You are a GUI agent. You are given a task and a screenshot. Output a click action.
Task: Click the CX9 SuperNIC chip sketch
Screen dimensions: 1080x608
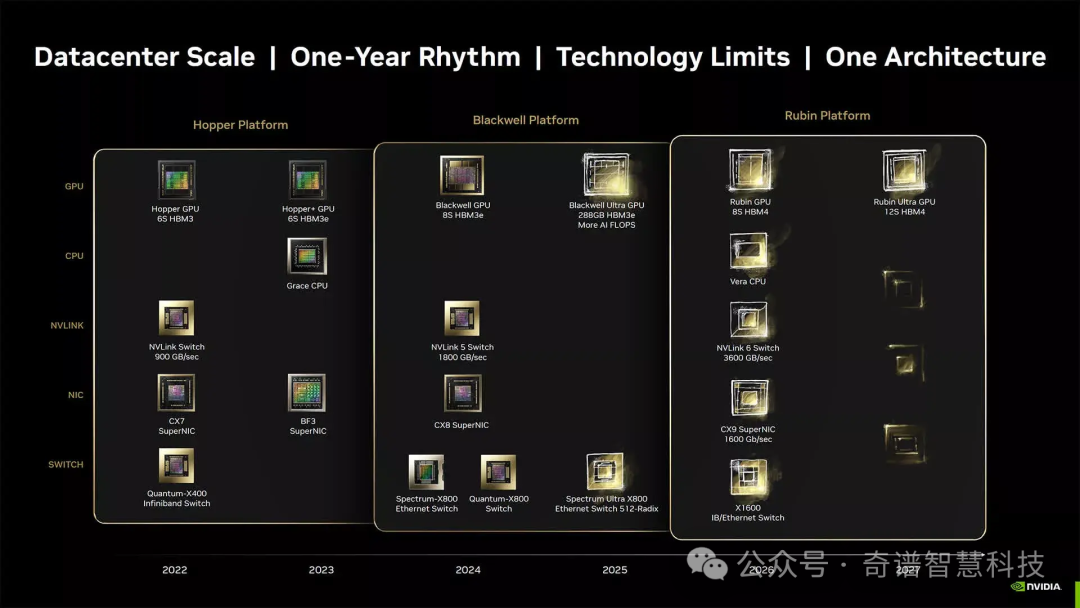point(749,399)
